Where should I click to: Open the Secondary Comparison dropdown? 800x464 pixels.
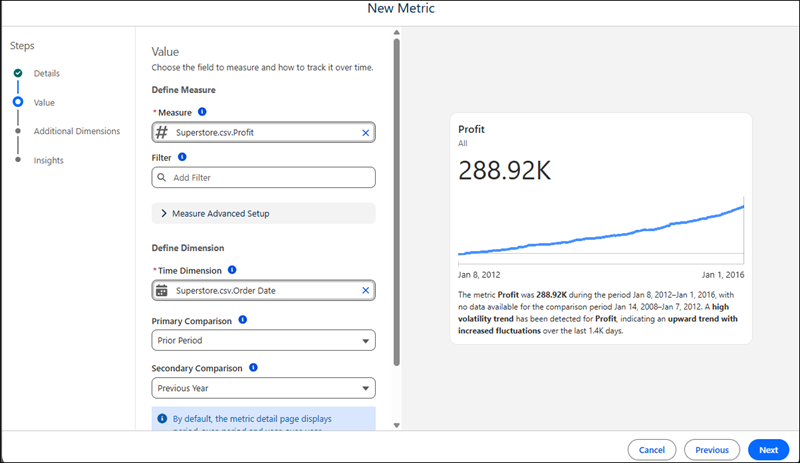pos(263,388)
